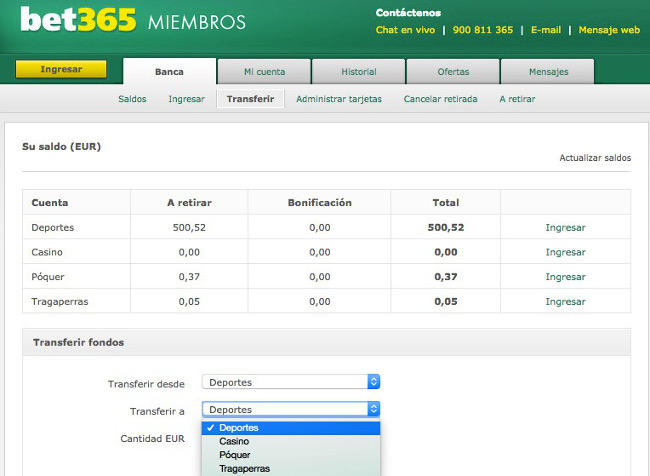Click the Contáctenos heading
Image resolution: width=650 pixels, height=476 pixels.
pos(408,13)
